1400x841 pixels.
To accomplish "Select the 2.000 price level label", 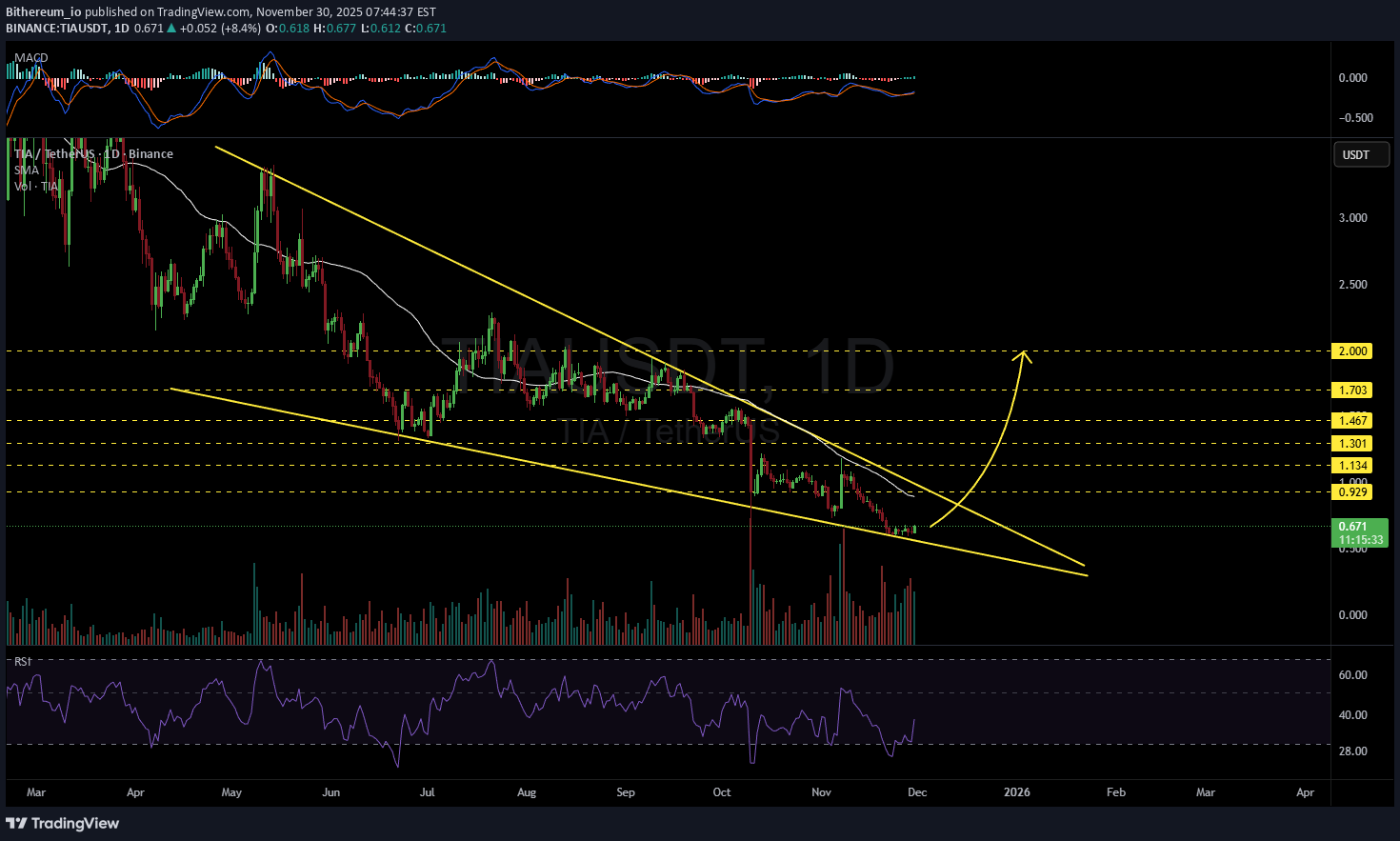I will (1352, 351).
